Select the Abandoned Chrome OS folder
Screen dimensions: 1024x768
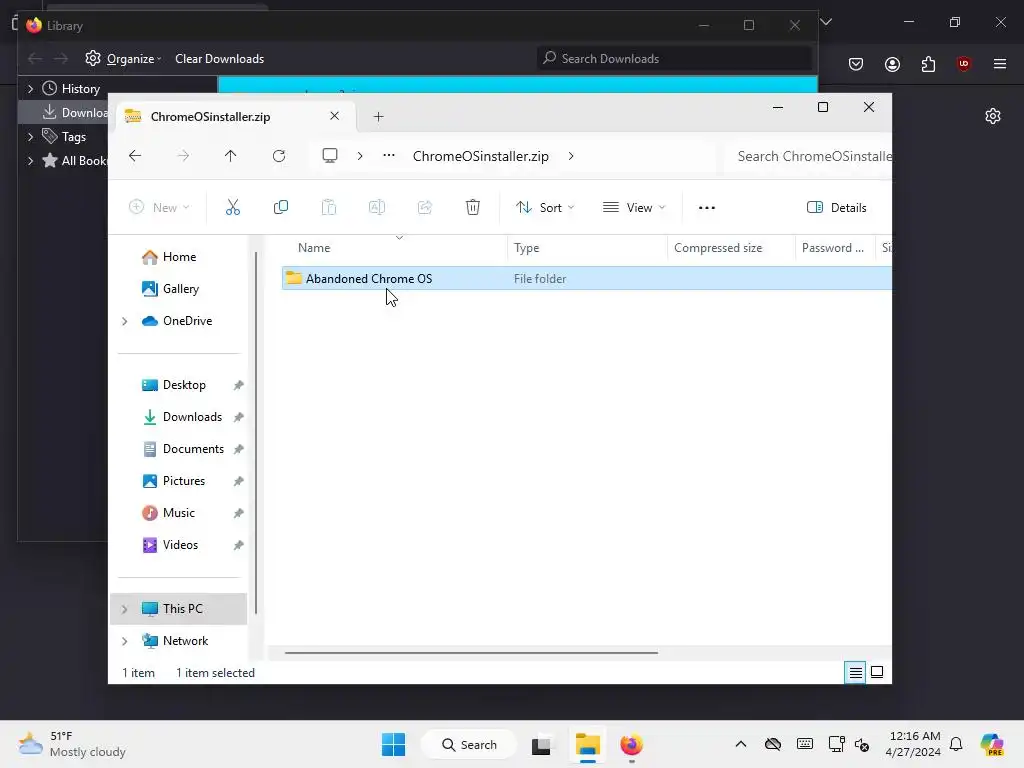click(x=586, y=278)
